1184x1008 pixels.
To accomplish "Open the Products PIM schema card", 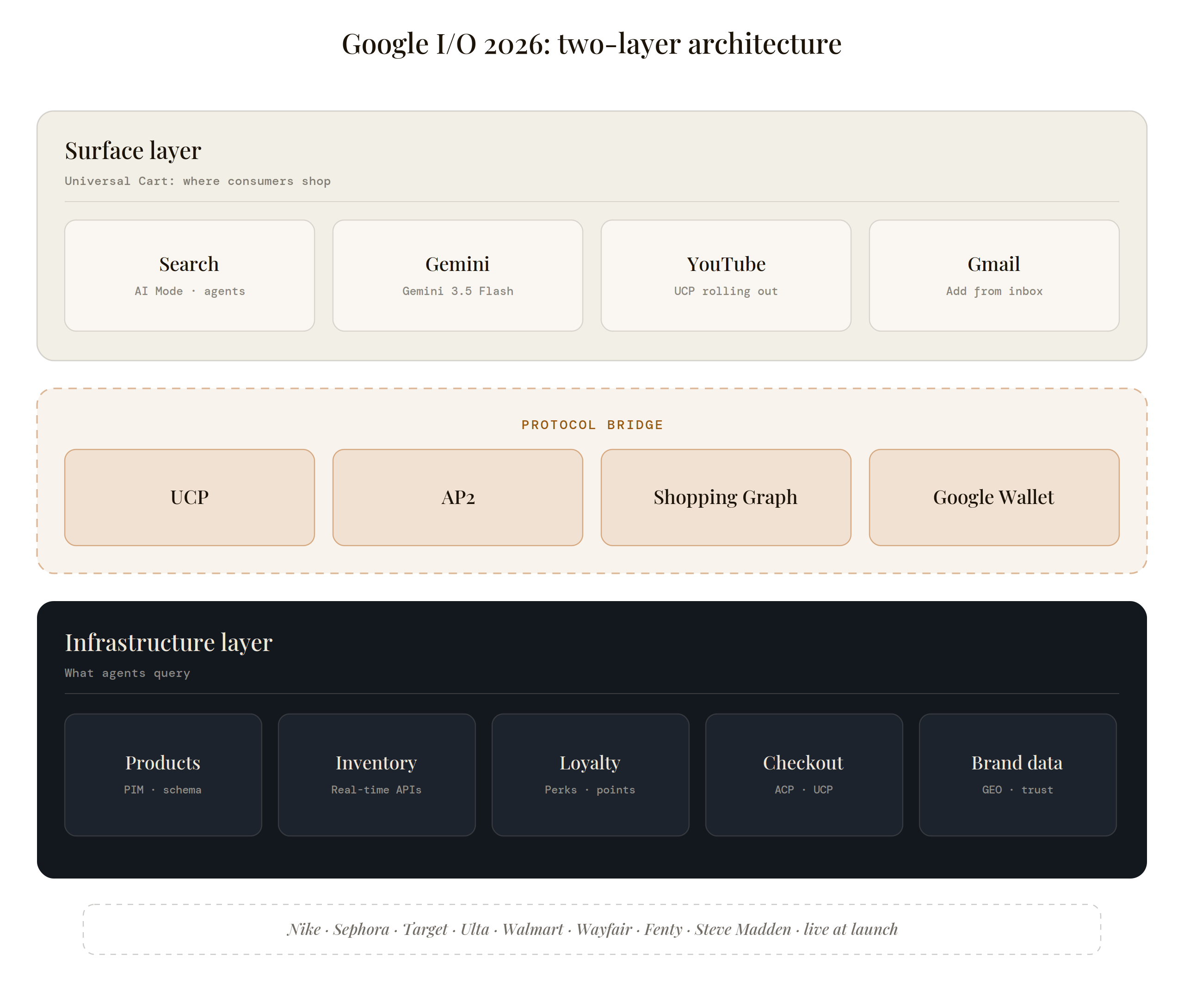I will pos(163,775).
